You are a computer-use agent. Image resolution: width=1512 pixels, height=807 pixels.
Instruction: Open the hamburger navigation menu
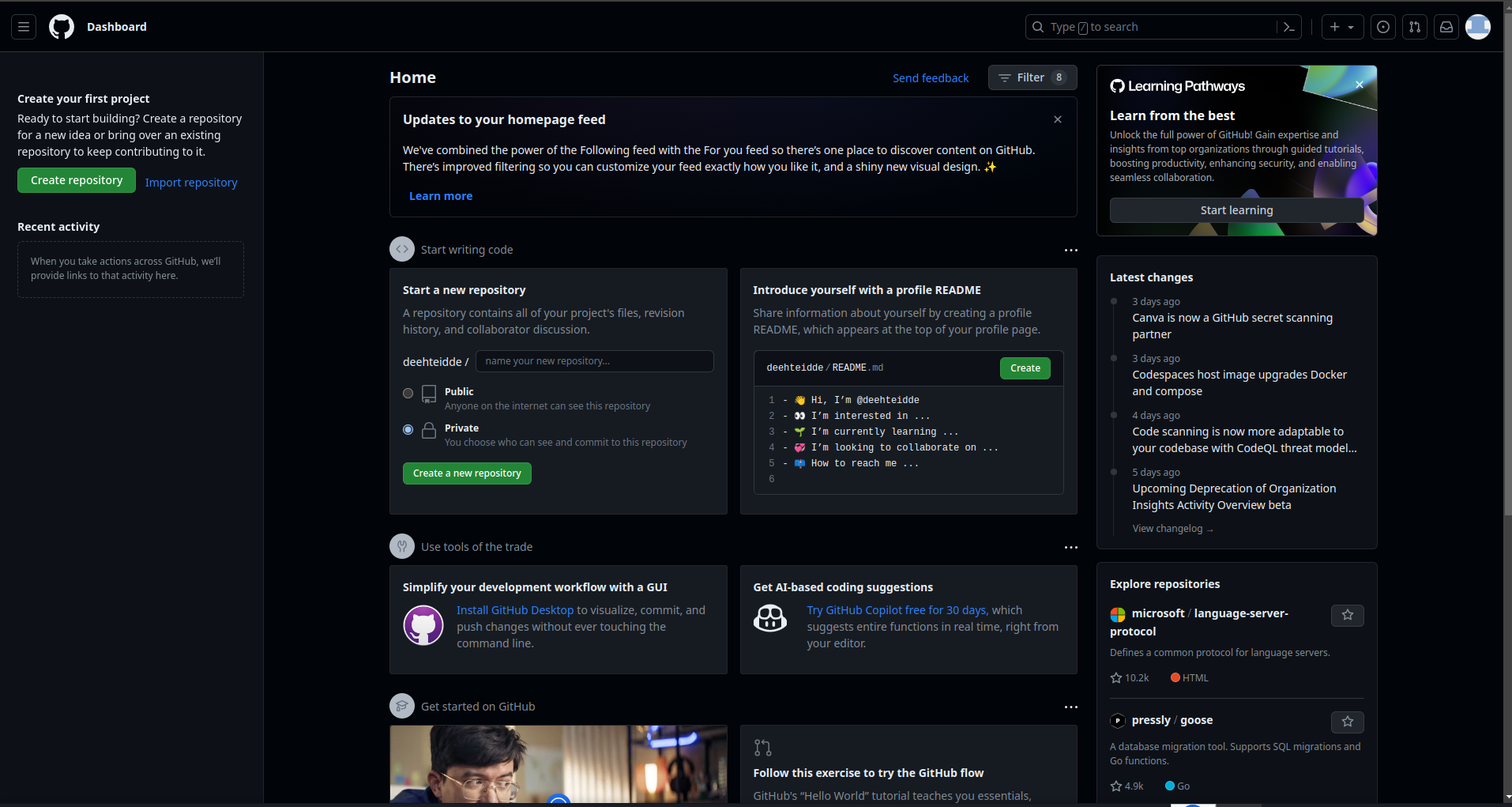click(24, 27)
